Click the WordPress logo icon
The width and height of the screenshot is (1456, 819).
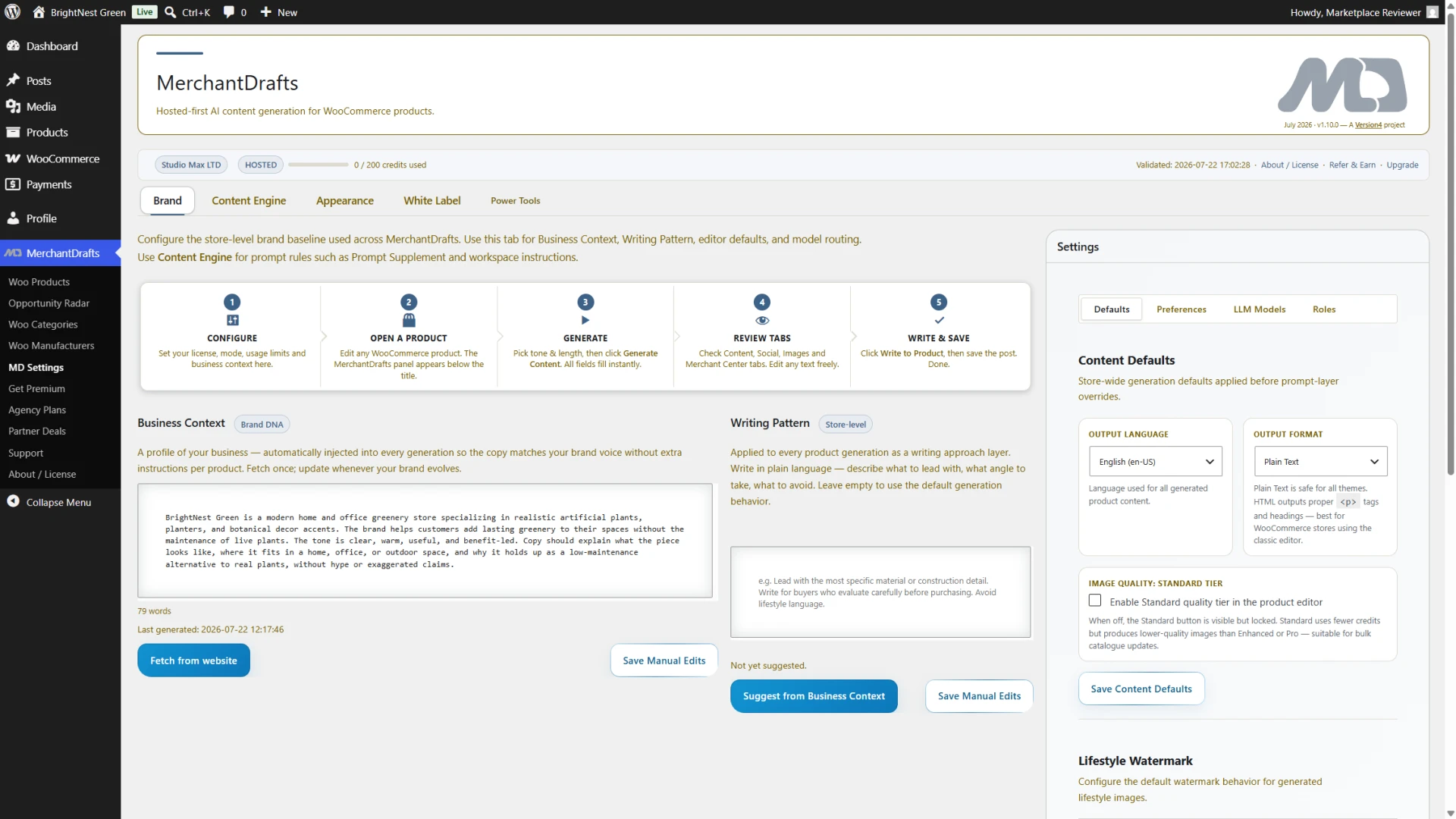click(x=12, y=12)
